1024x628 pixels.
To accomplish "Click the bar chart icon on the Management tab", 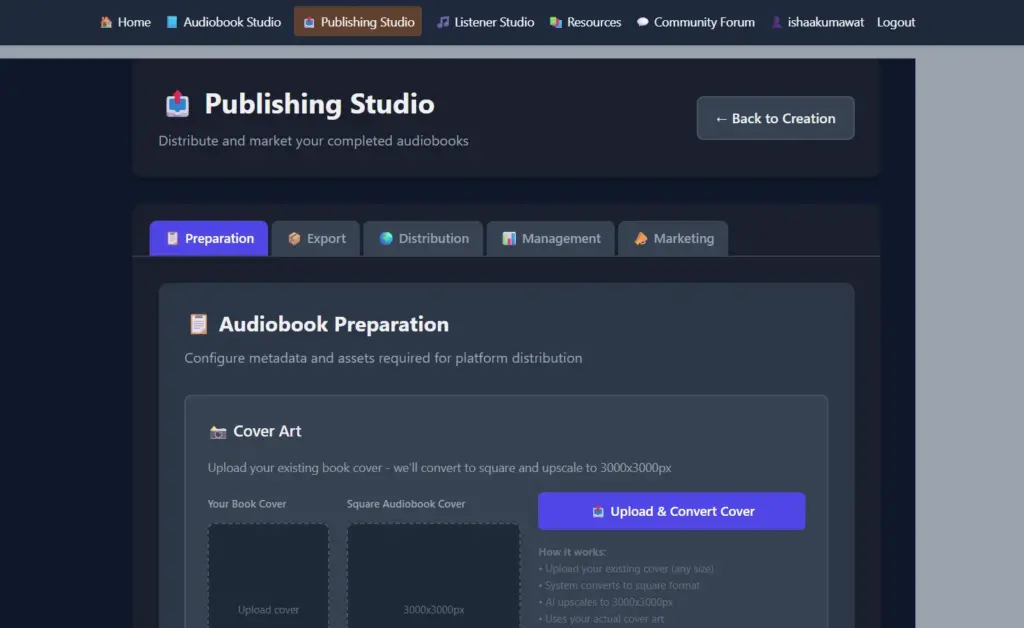I will click(x=508, y=238).
